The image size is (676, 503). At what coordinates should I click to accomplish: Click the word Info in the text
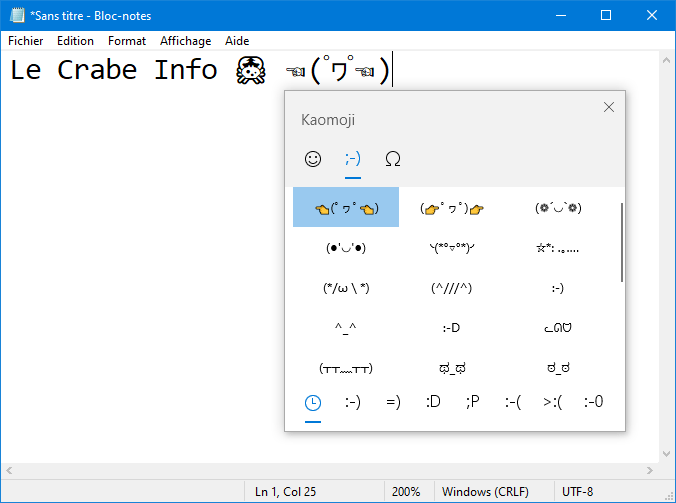186,70
